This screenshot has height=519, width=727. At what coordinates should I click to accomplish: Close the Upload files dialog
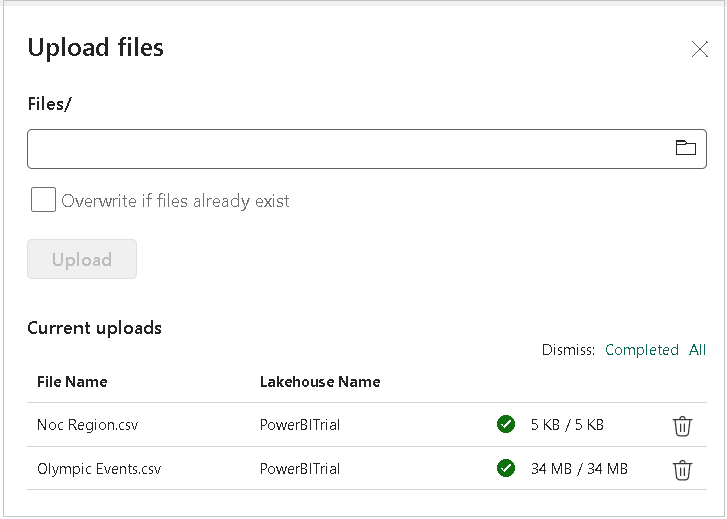699,50
